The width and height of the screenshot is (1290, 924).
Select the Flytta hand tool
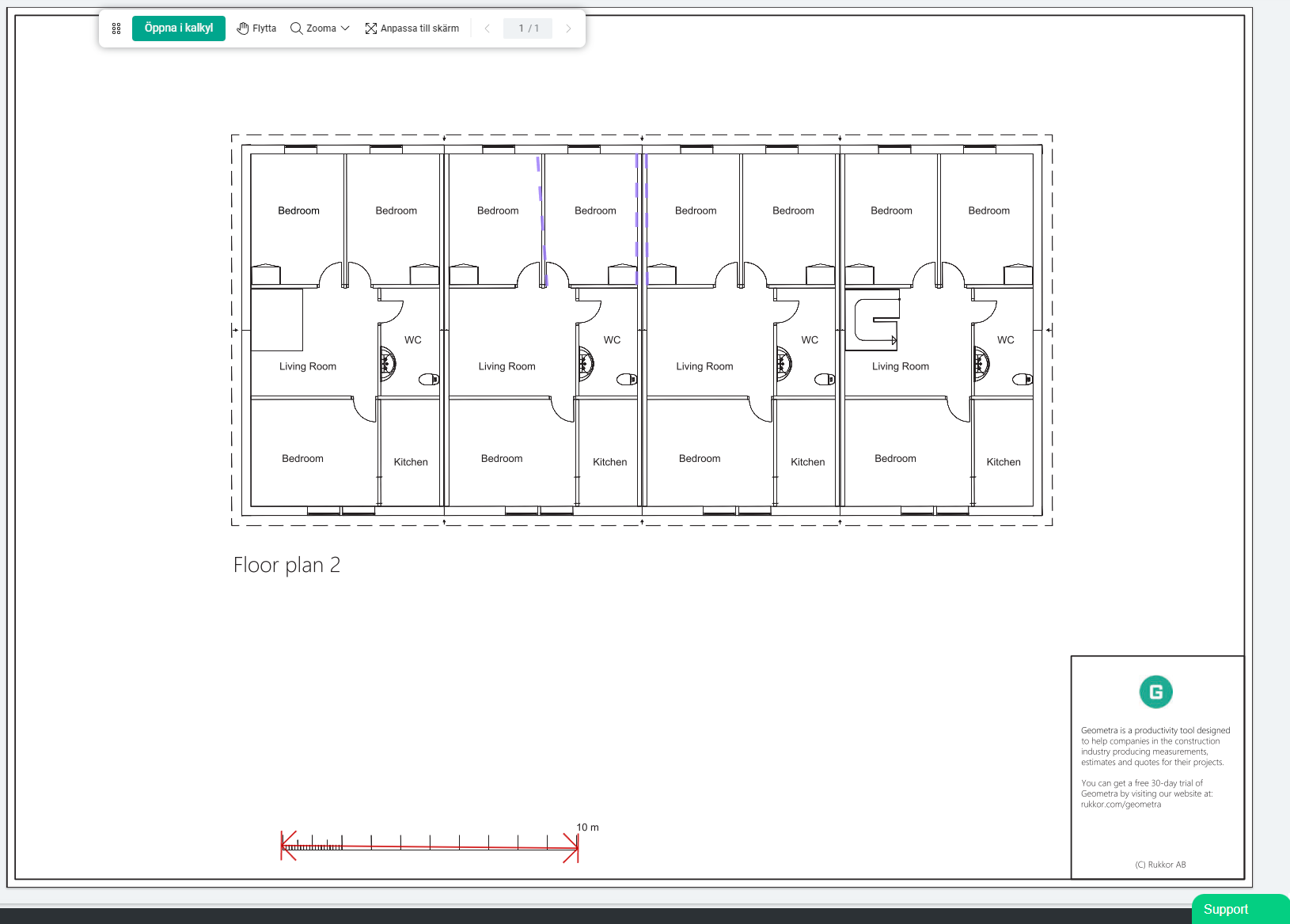(256, 28)
